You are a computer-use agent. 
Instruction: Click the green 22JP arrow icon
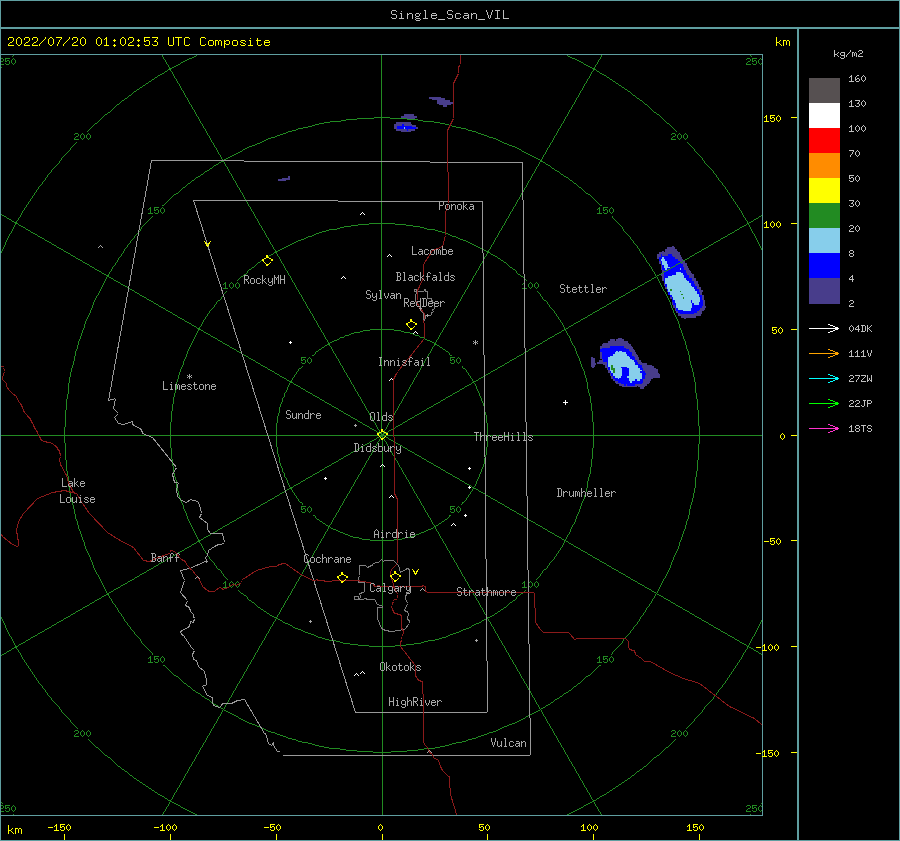pos(824,404)
